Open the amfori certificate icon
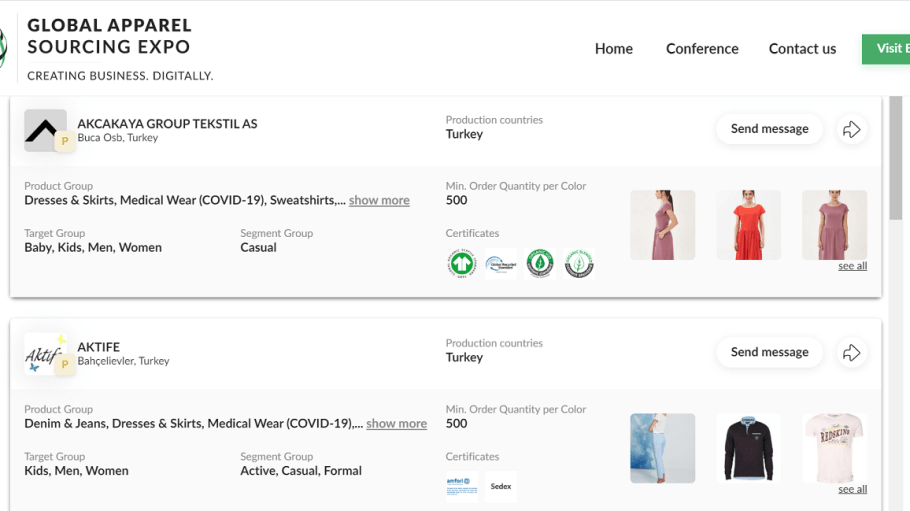The image size is (910, 511). 462,487
